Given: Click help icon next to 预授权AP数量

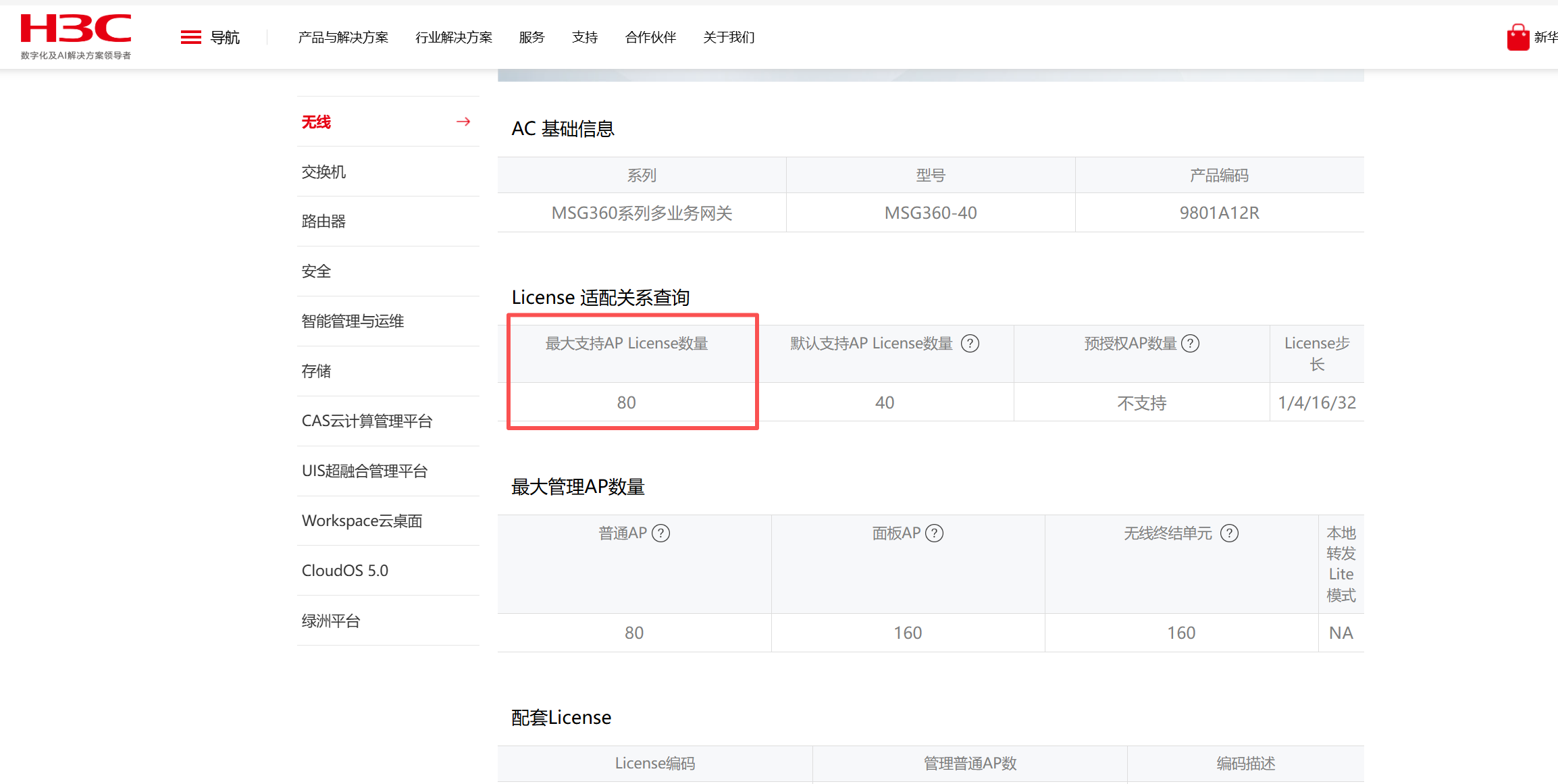Looking at the screenshot, I should coord(1191,344).
